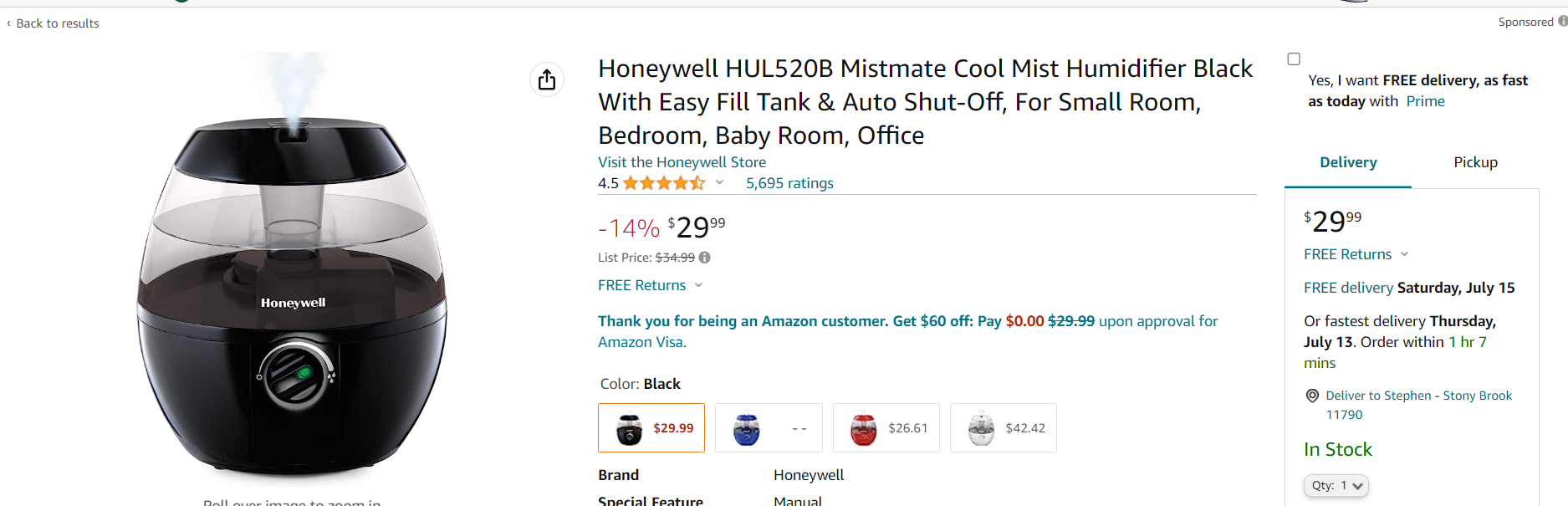Click the Sponsored info icon
The height and width of the screenshot is (506, 1568).
coord(1562,22)
